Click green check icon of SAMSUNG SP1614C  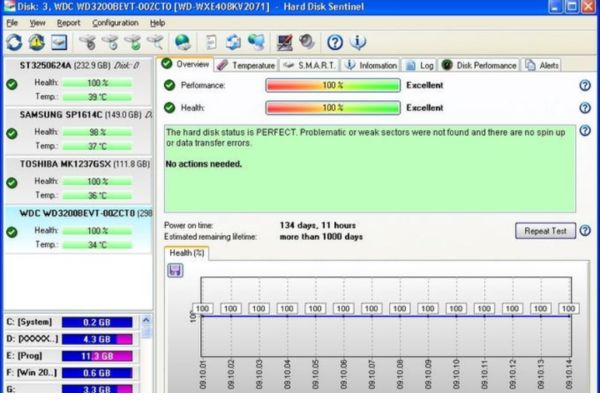12,134
